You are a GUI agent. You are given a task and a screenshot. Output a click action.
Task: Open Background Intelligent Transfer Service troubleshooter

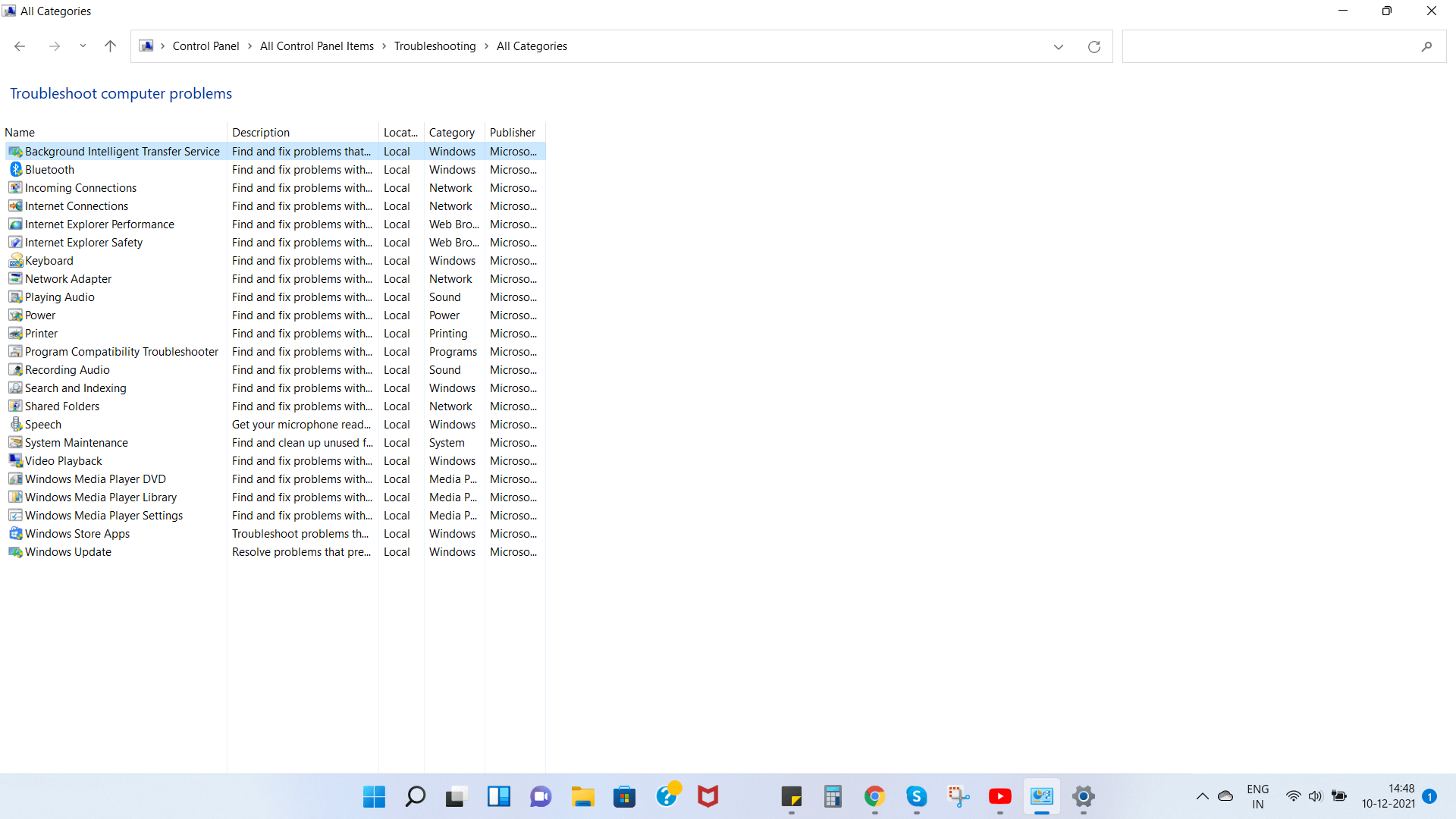click(x=122, y=151)
